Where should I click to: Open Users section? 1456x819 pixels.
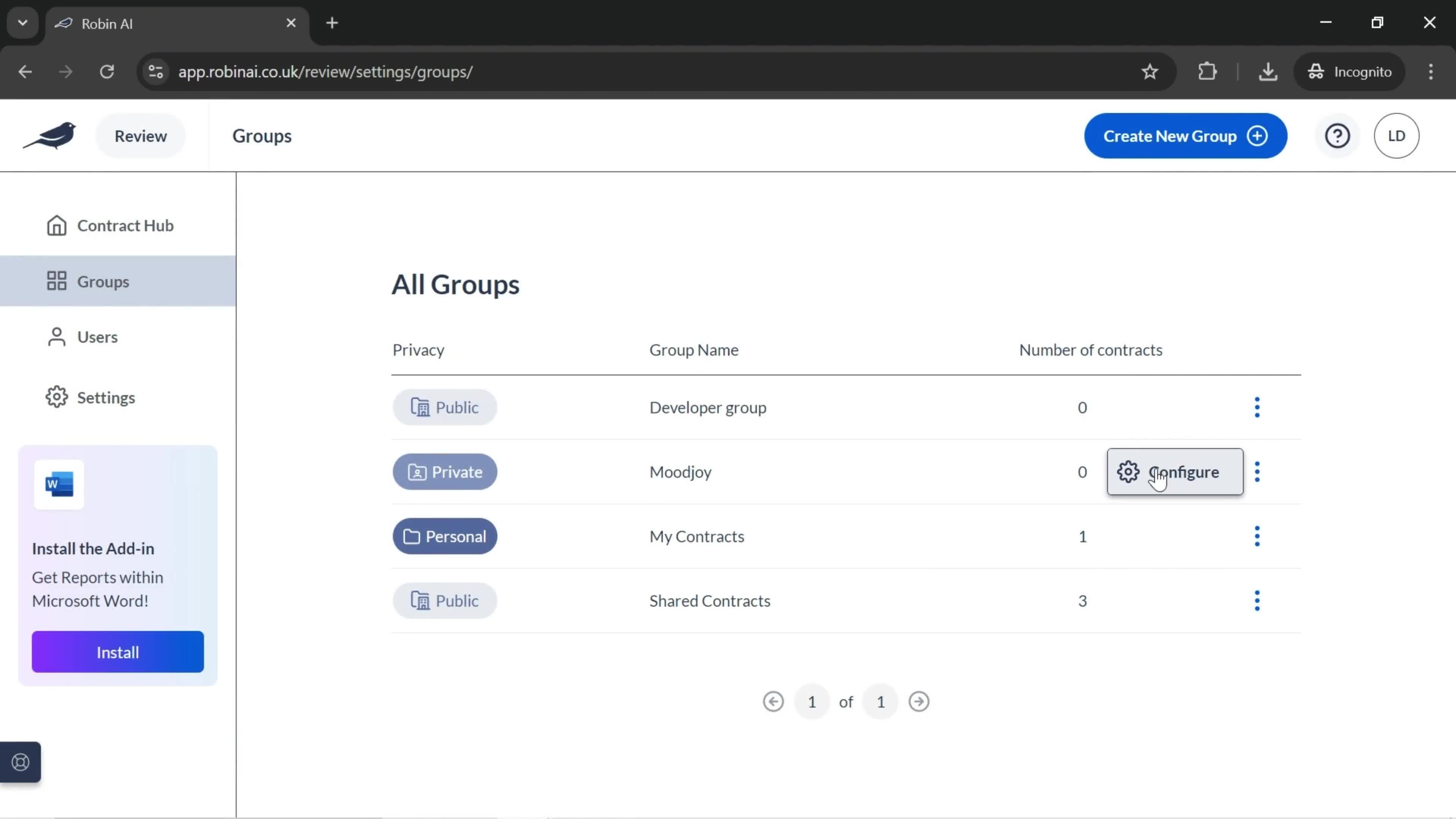coord(97,336)
